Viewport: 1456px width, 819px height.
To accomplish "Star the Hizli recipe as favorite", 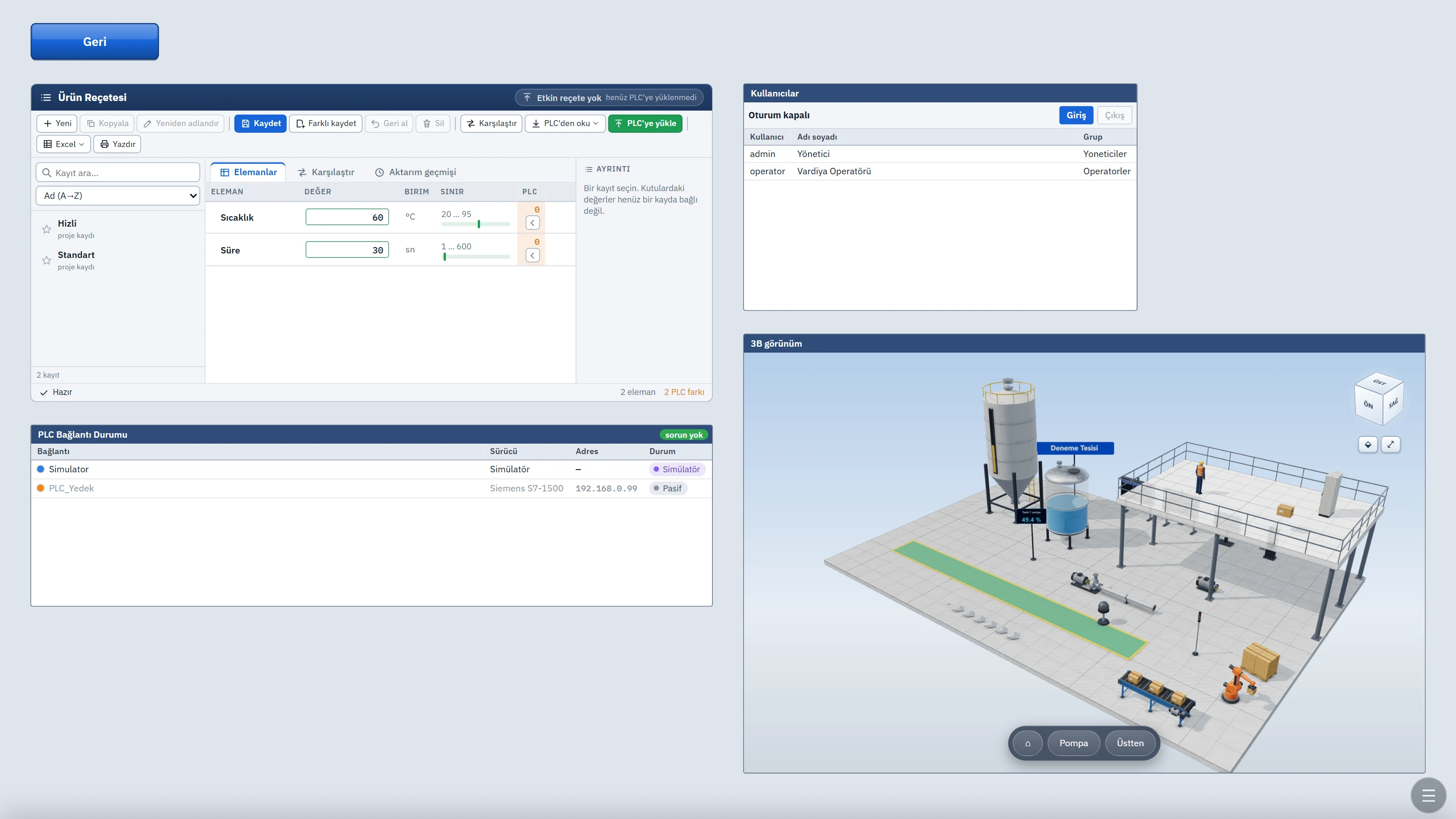I will click(46, 229).
